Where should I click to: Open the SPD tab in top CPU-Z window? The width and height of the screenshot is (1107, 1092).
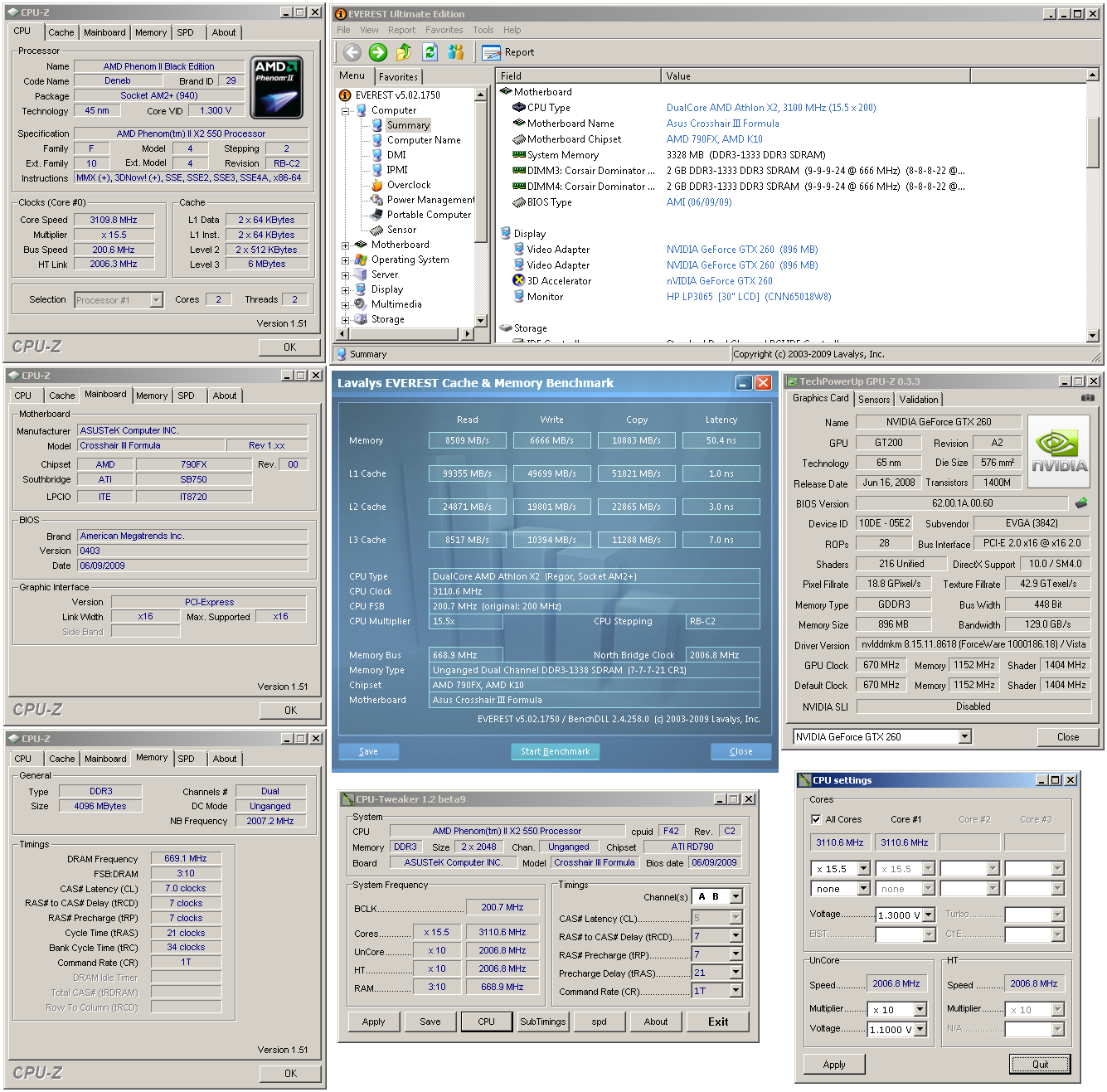(186, 32)
